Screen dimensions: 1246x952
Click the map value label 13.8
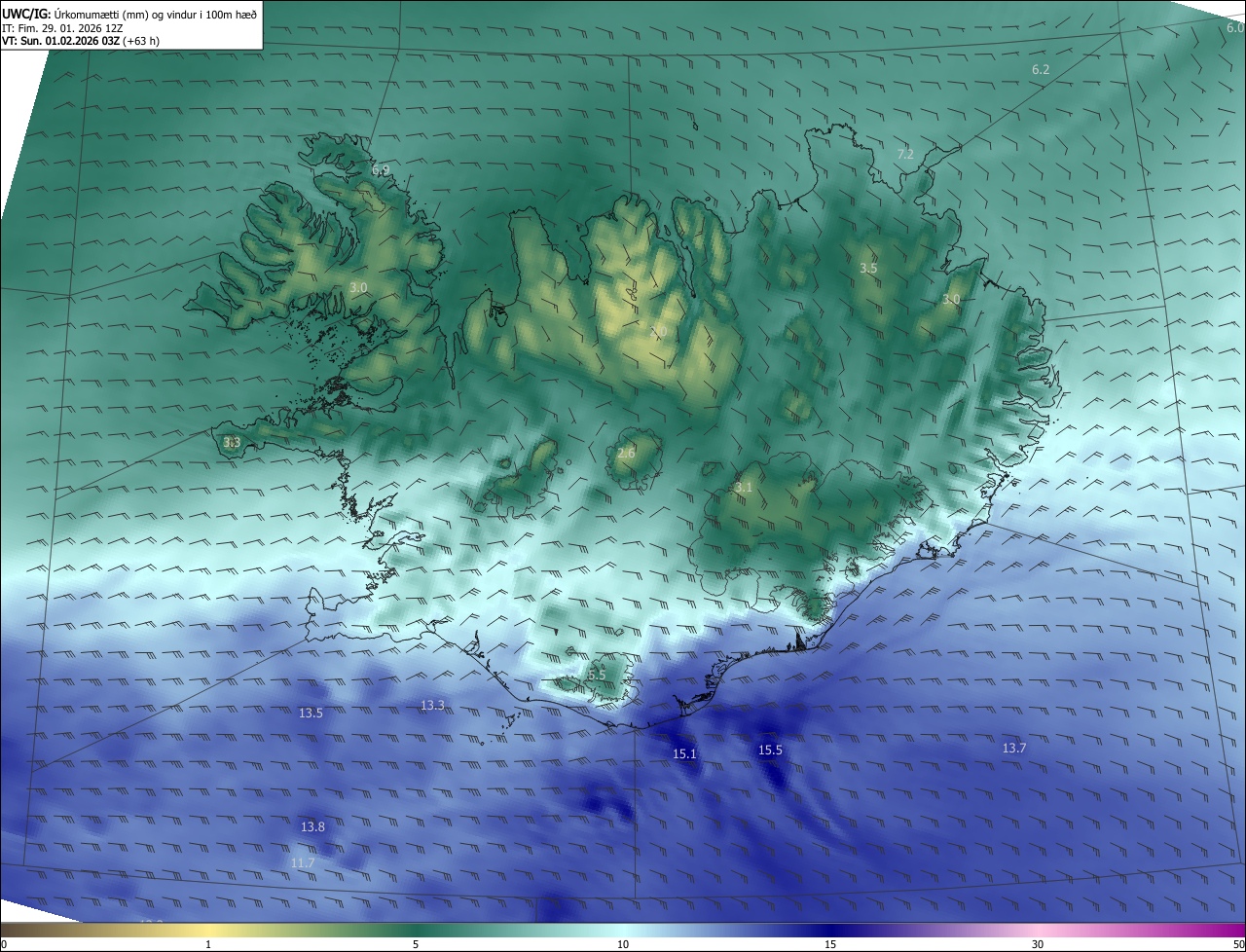tap(312, 826)
